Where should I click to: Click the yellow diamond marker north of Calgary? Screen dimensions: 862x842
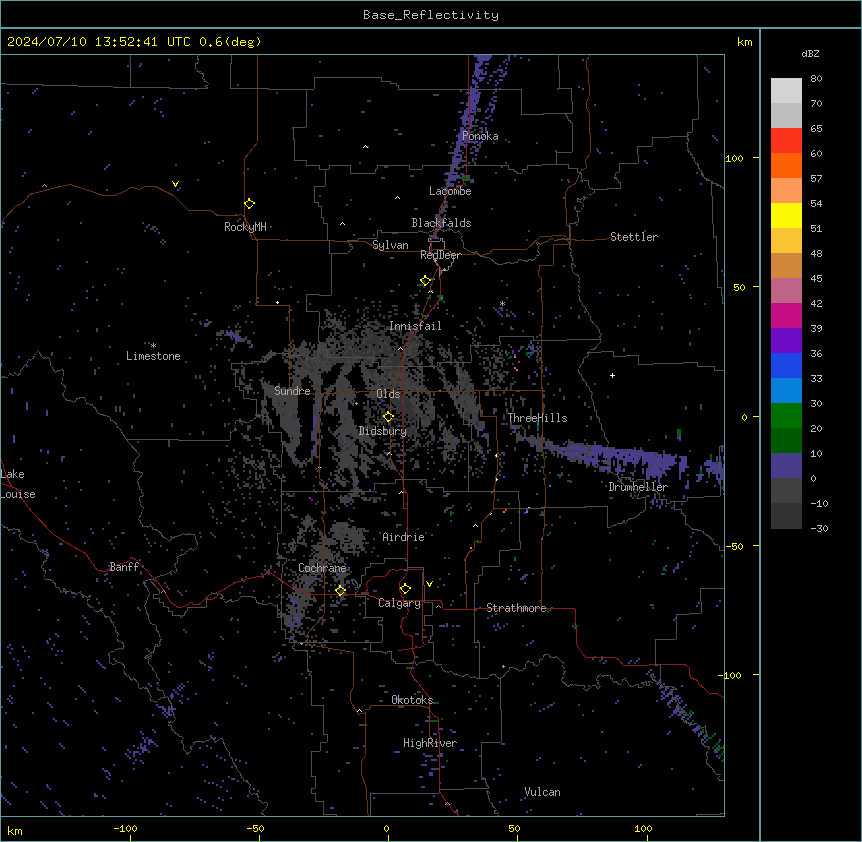[x=405, y=589]
